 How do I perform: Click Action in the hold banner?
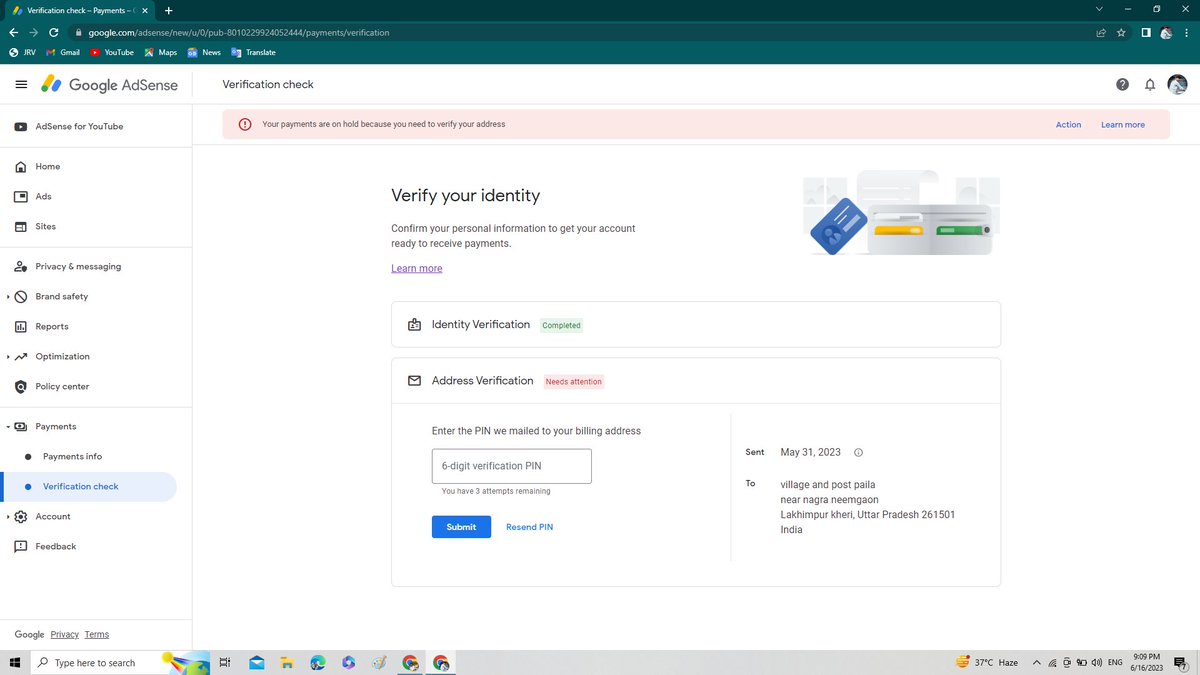[x=1068, y=125]
